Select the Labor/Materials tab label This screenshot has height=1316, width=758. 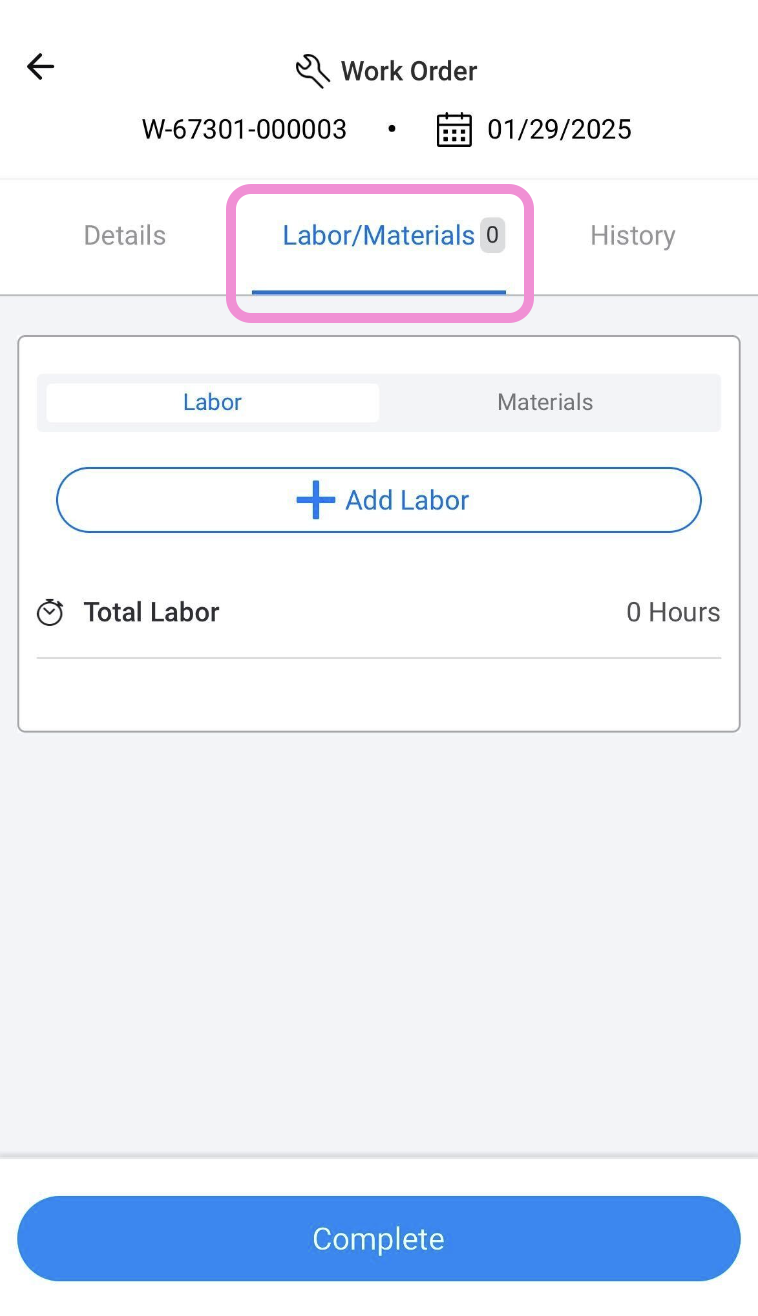coord(378,236)
